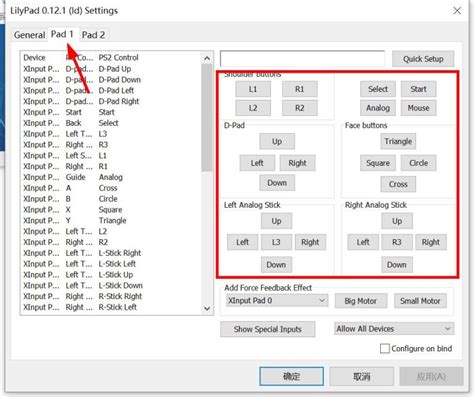Select the B to Circle binding row

(x=111, y=199)
